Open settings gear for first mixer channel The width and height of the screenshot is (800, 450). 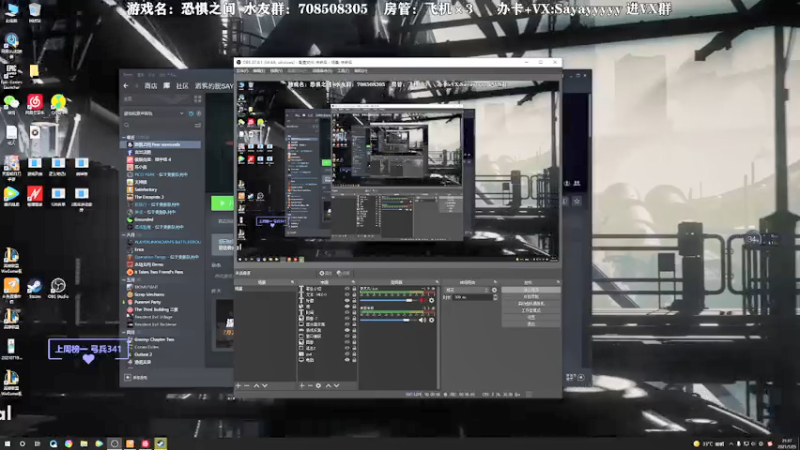(432, 301)
